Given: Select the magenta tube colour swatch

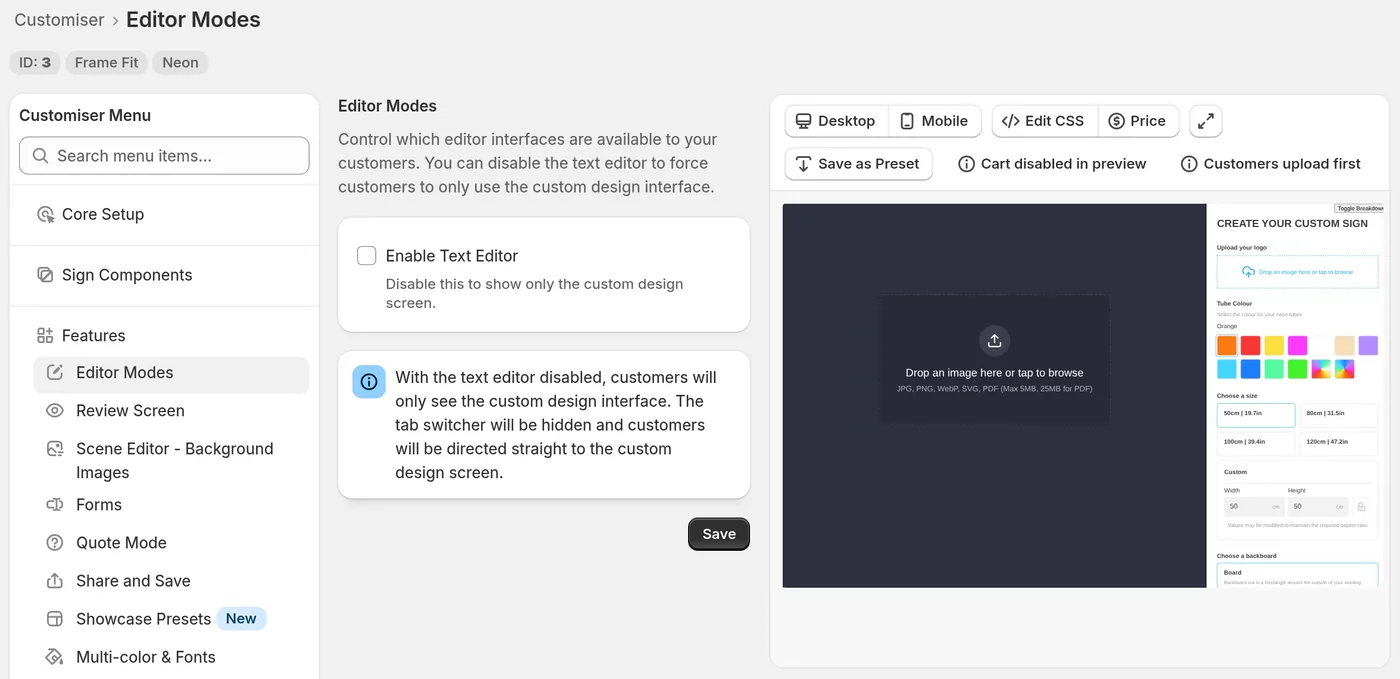Looking at the screenshot, I should [x=1297, y=345].
